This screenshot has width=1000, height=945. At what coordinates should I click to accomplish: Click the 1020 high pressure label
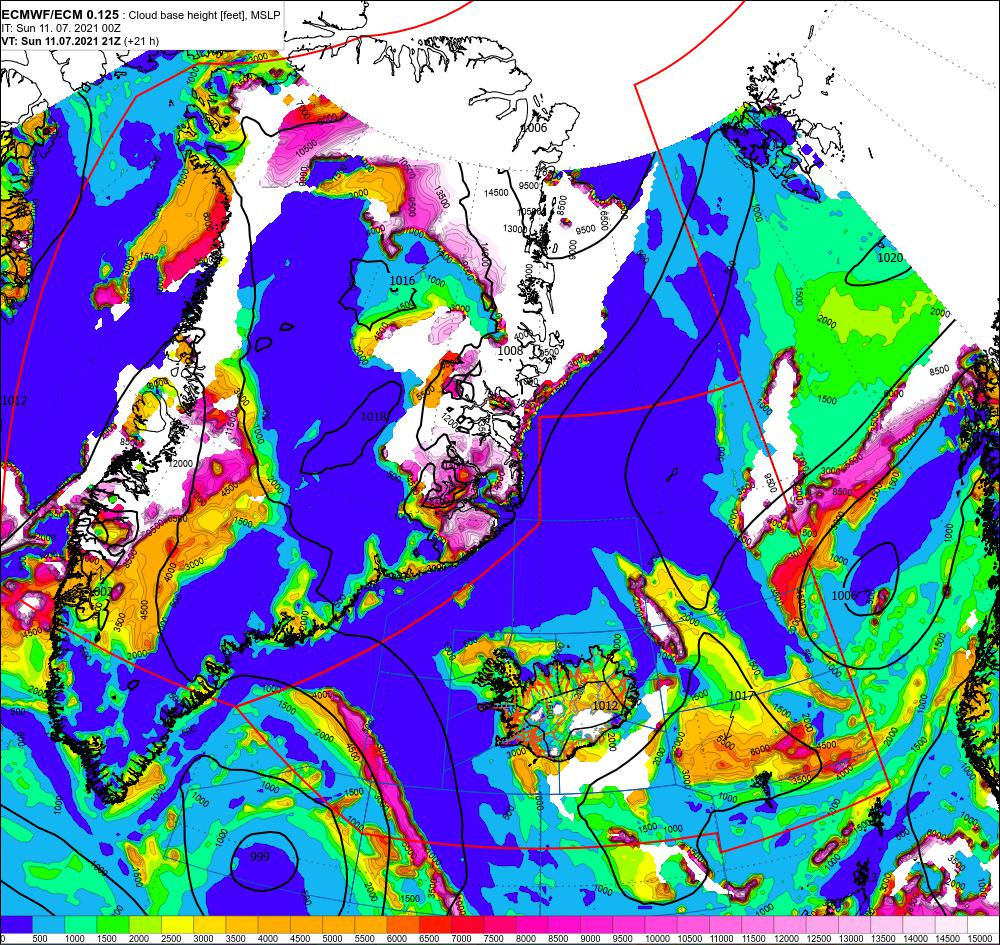(x=890, y=258)
